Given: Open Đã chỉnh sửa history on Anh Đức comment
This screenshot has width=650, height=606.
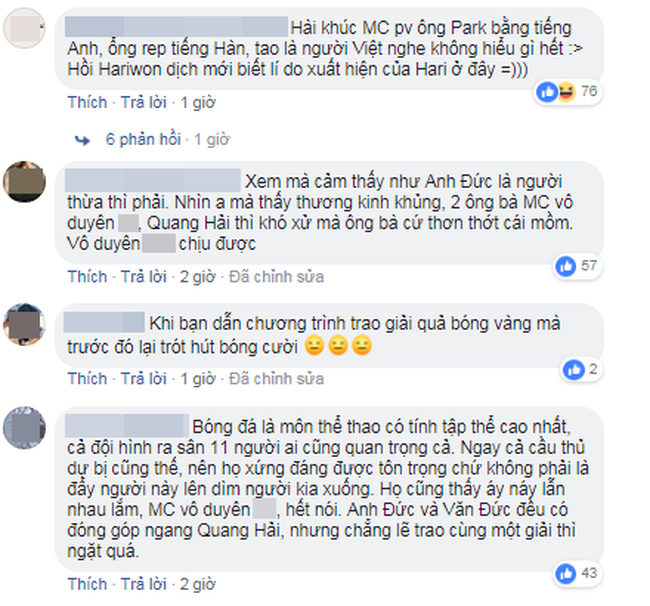Looking at the screenshot, I should [x=276, y=276].
